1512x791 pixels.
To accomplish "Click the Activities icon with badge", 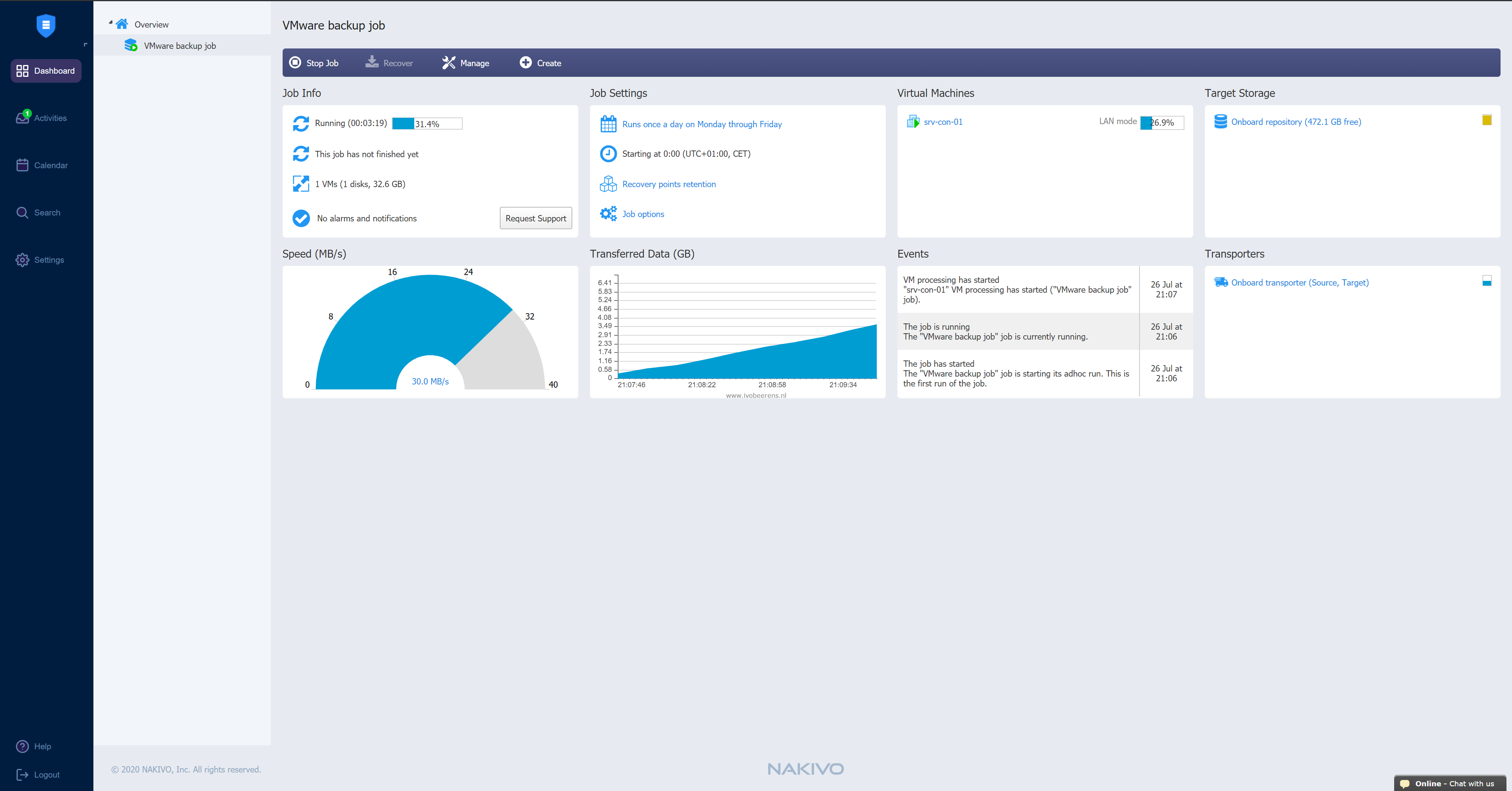I will (23, 117).
